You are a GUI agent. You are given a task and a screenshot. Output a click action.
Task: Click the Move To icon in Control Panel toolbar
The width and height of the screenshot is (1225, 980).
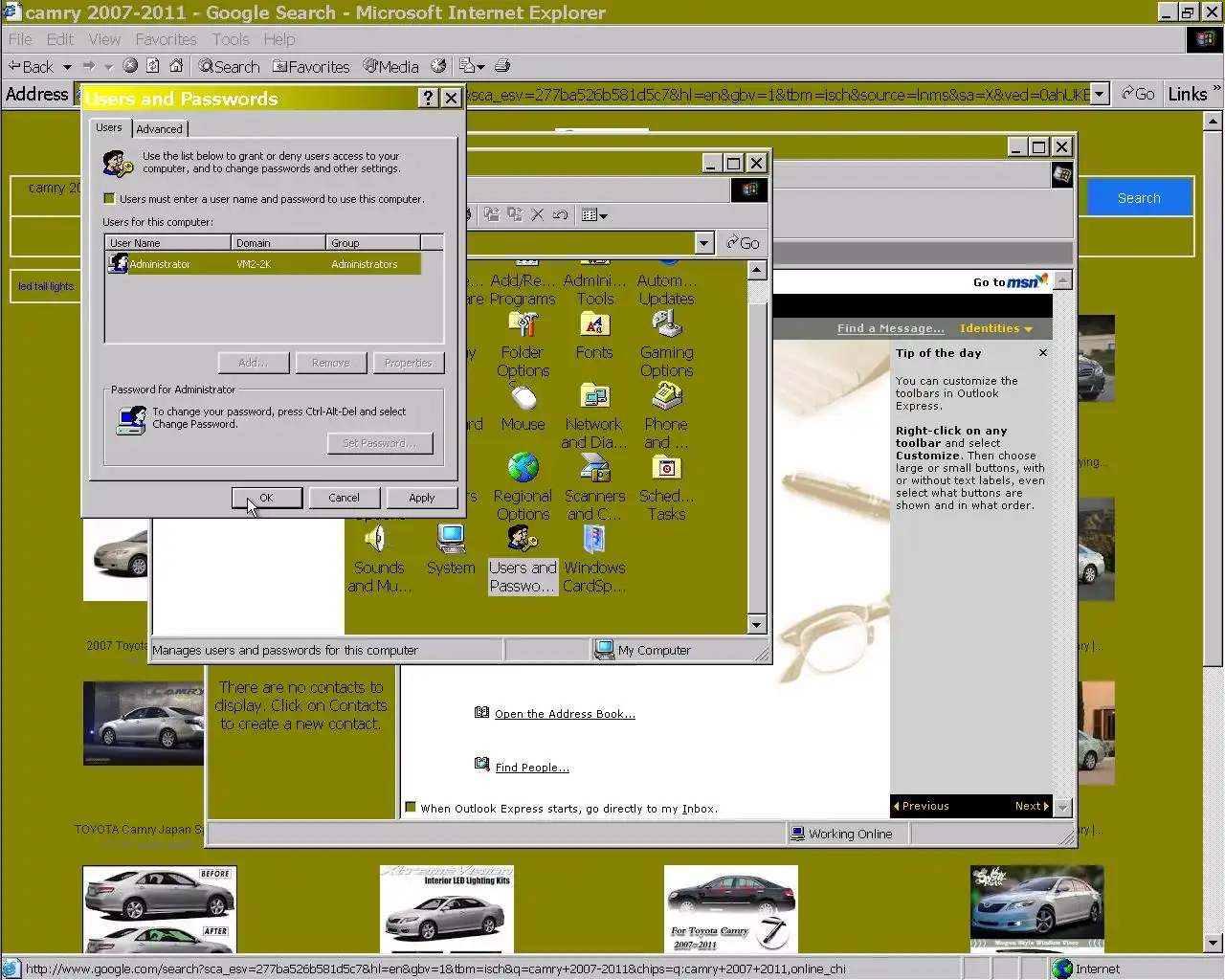tap(492, 215)
